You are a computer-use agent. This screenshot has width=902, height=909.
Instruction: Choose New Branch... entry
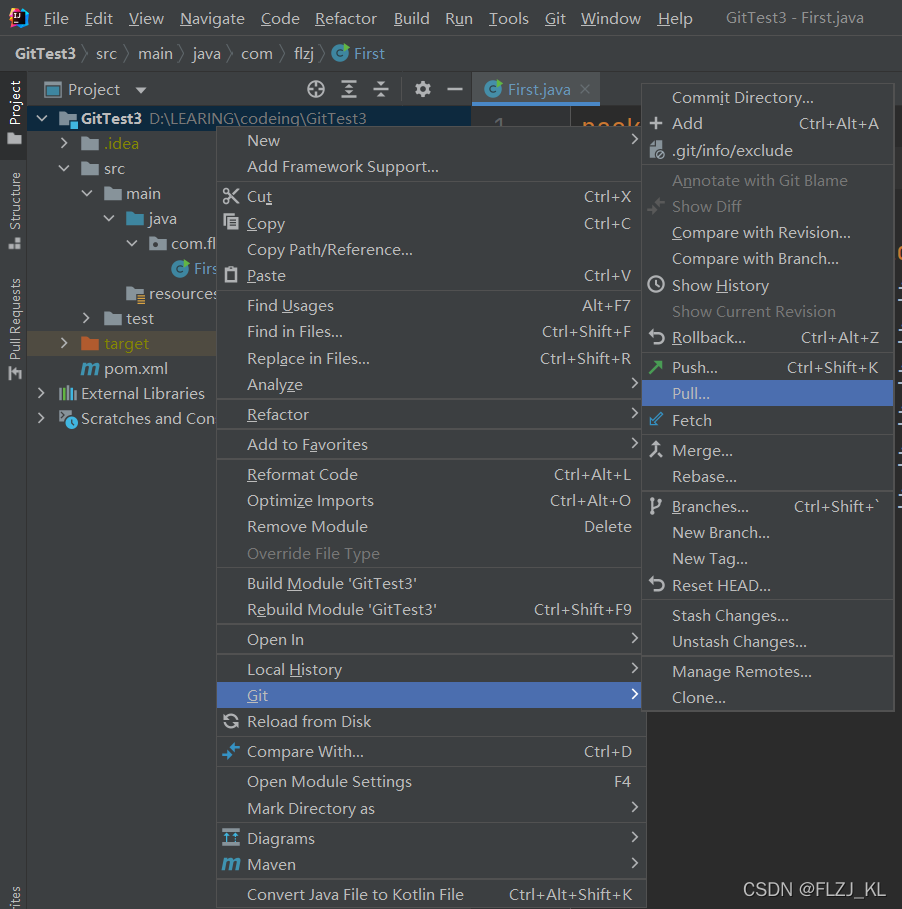pyautogui.click(x=768, y=532)
